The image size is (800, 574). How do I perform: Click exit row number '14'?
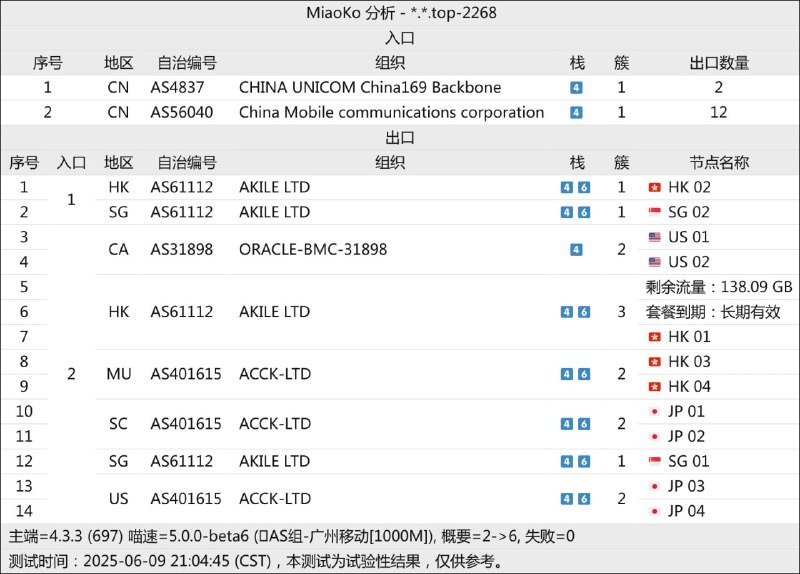click(x=24, y=511)
